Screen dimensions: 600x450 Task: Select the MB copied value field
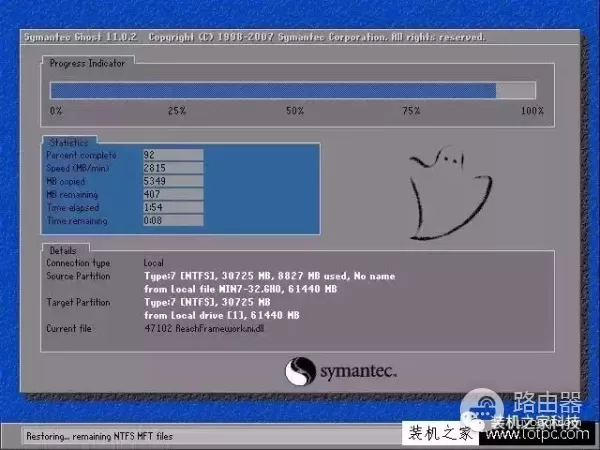(x=174, y=181)
